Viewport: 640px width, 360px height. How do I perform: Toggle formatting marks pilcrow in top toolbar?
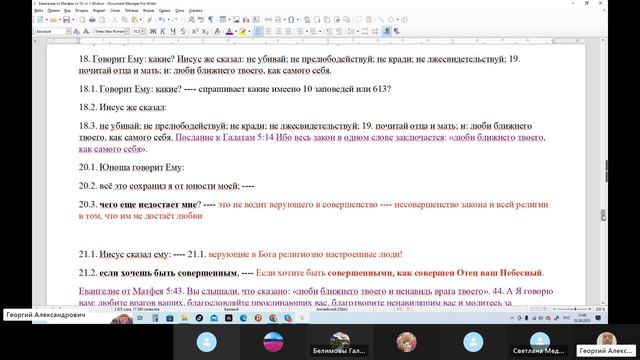click(x=211, y=20)
